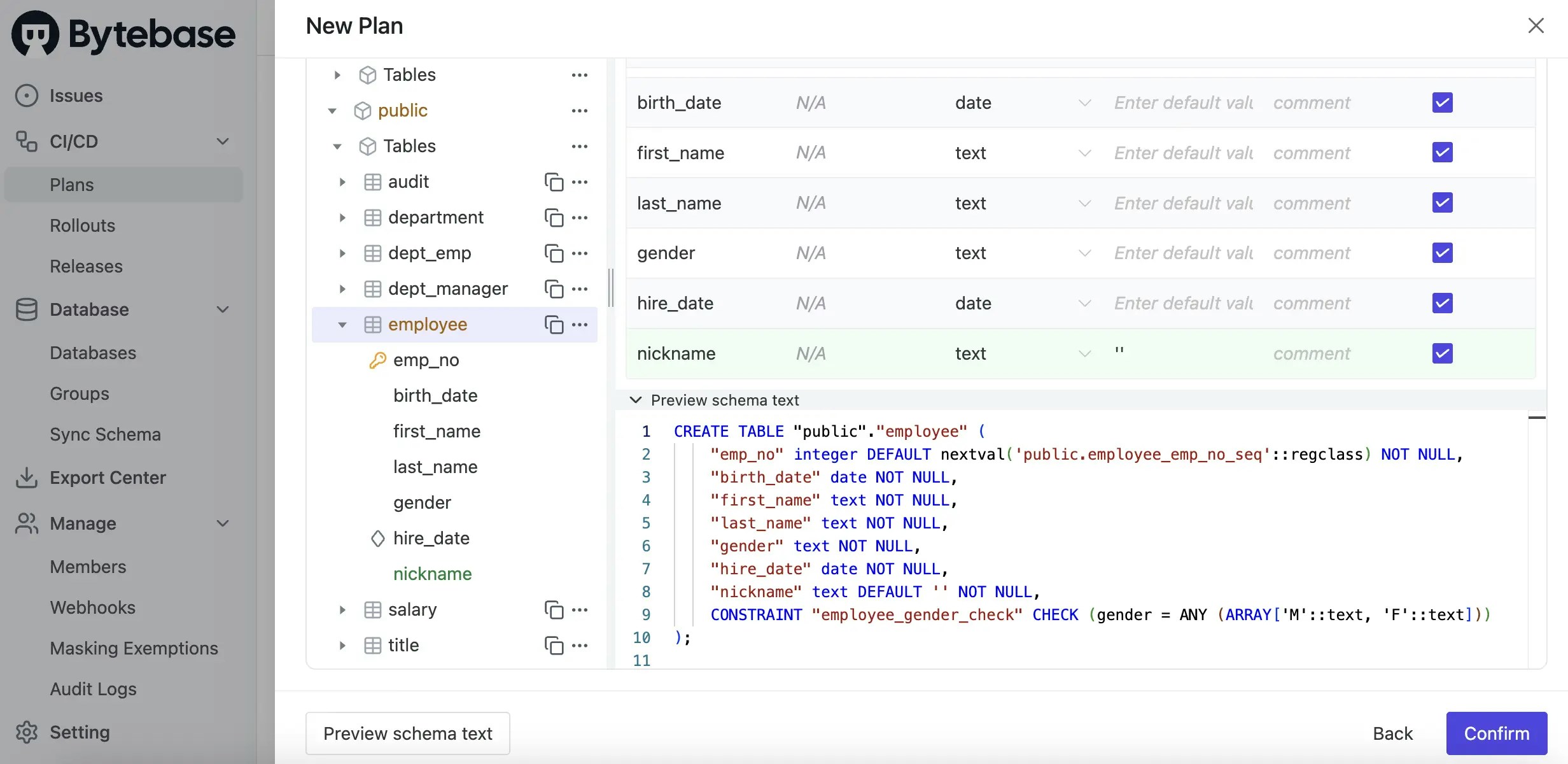The width and height of the screenshot is (1568, 764).
Task: Click the code editor minimap slider
Action: (x=1537, y=418)
